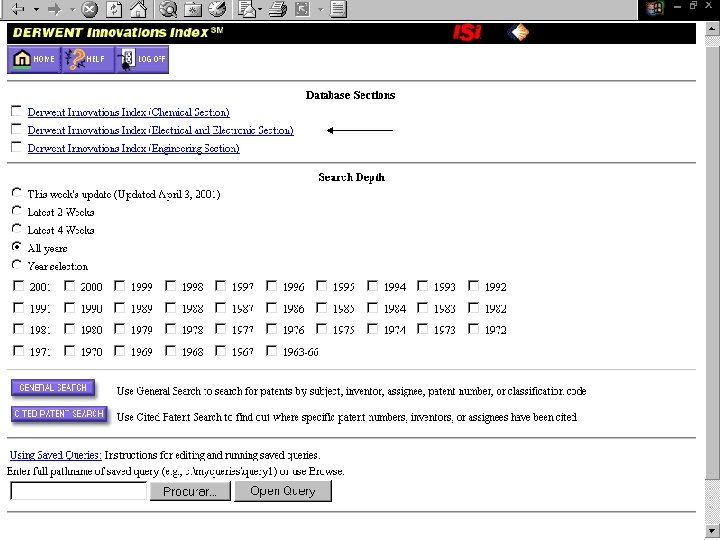Tick the 2001 year checkbox

pos(18,286)
